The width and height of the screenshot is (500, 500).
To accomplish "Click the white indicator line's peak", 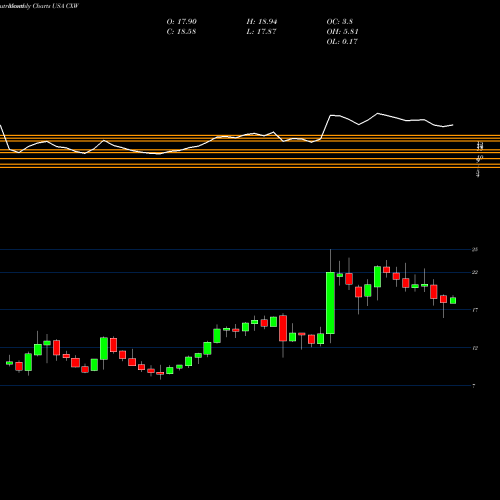I will tap(378, 114).
